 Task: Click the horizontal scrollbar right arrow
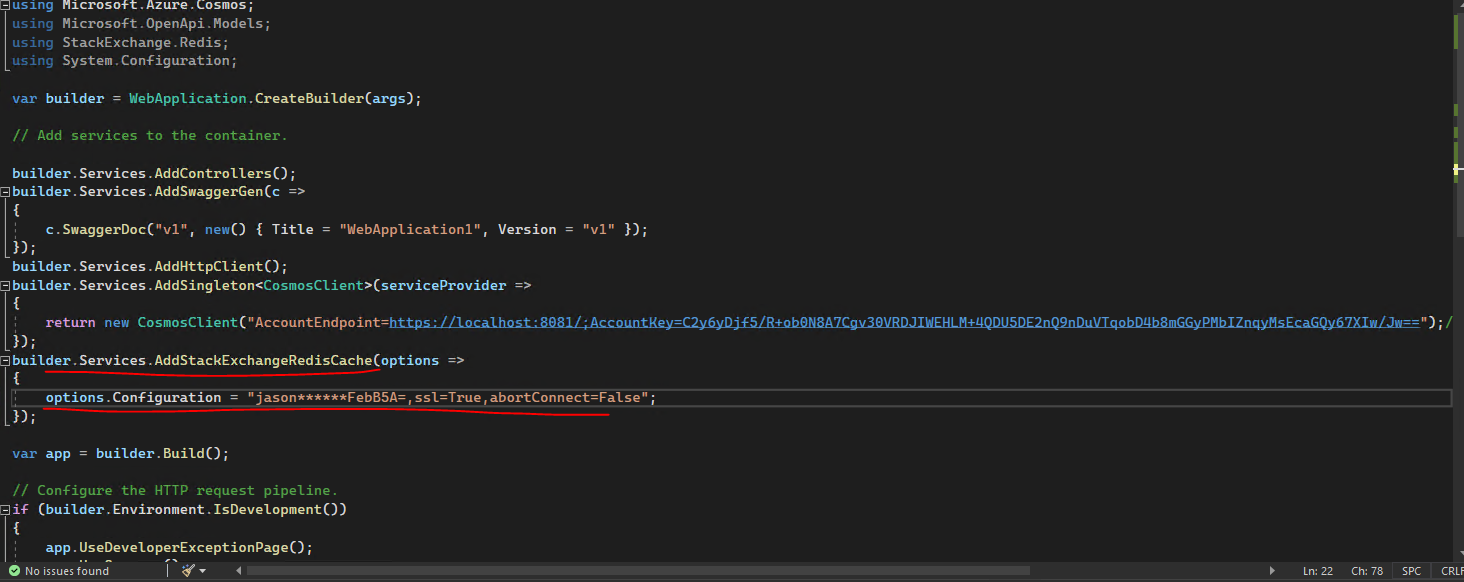click(1272, 571)
